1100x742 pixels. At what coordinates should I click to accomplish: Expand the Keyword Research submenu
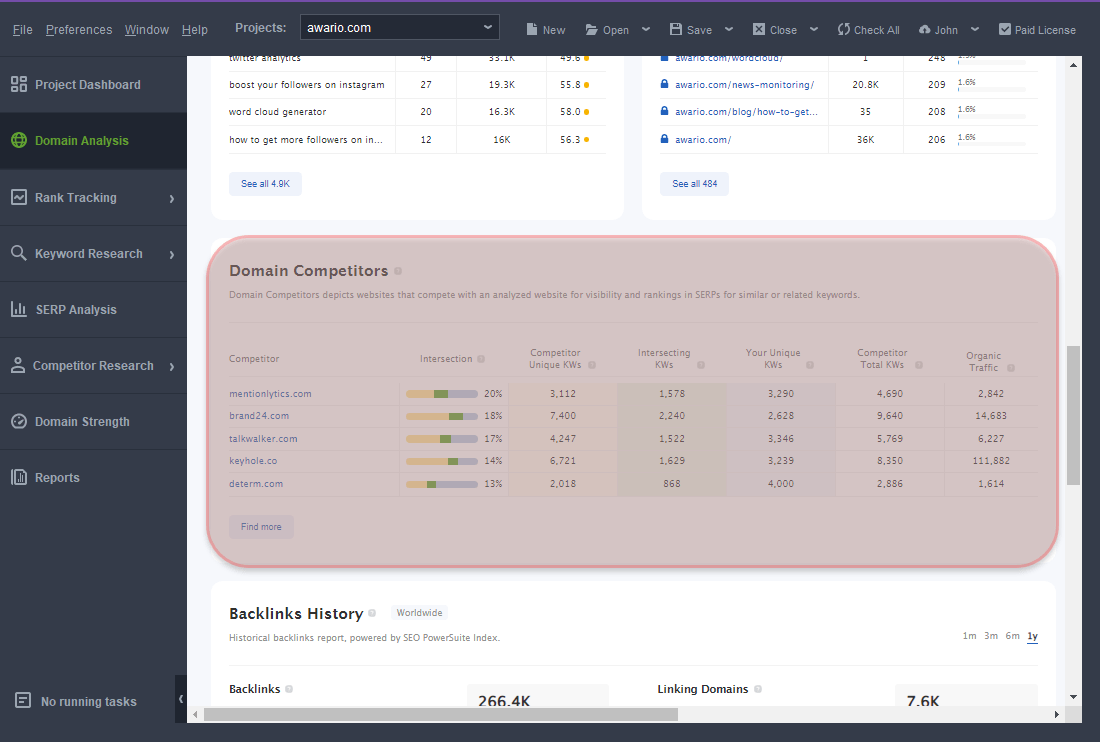coord(172,255)
